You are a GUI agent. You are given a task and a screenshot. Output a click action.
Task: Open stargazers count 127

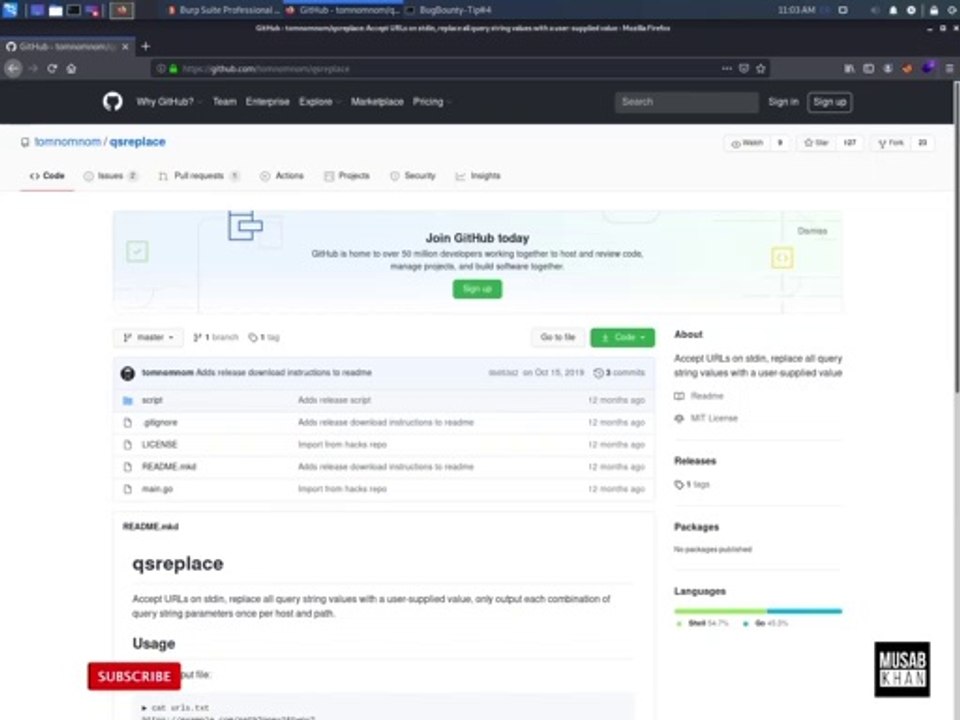tap(849, 143)
